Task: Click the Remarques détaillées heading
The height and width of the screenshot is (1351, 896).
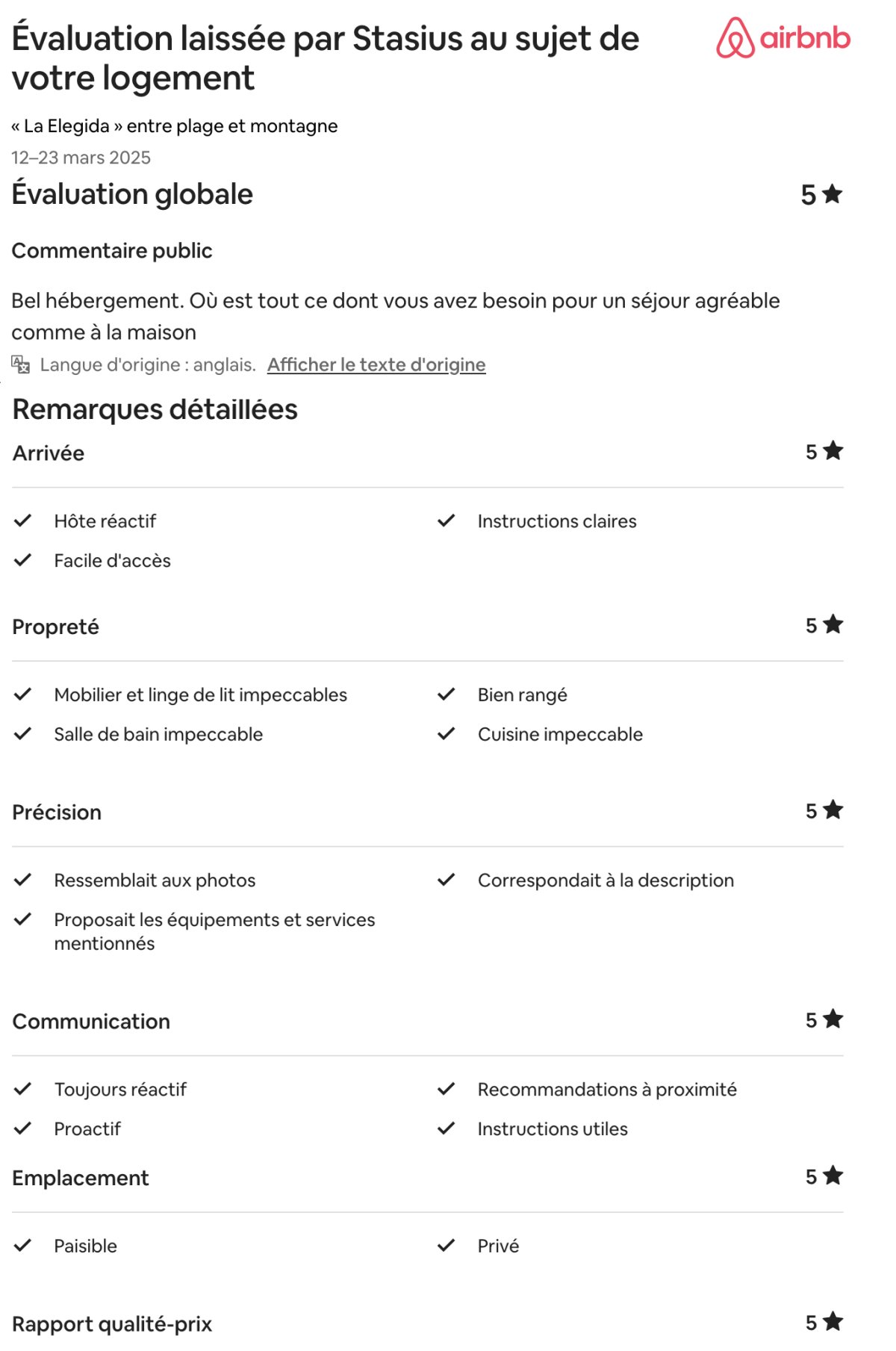Action: coord(155,409)
